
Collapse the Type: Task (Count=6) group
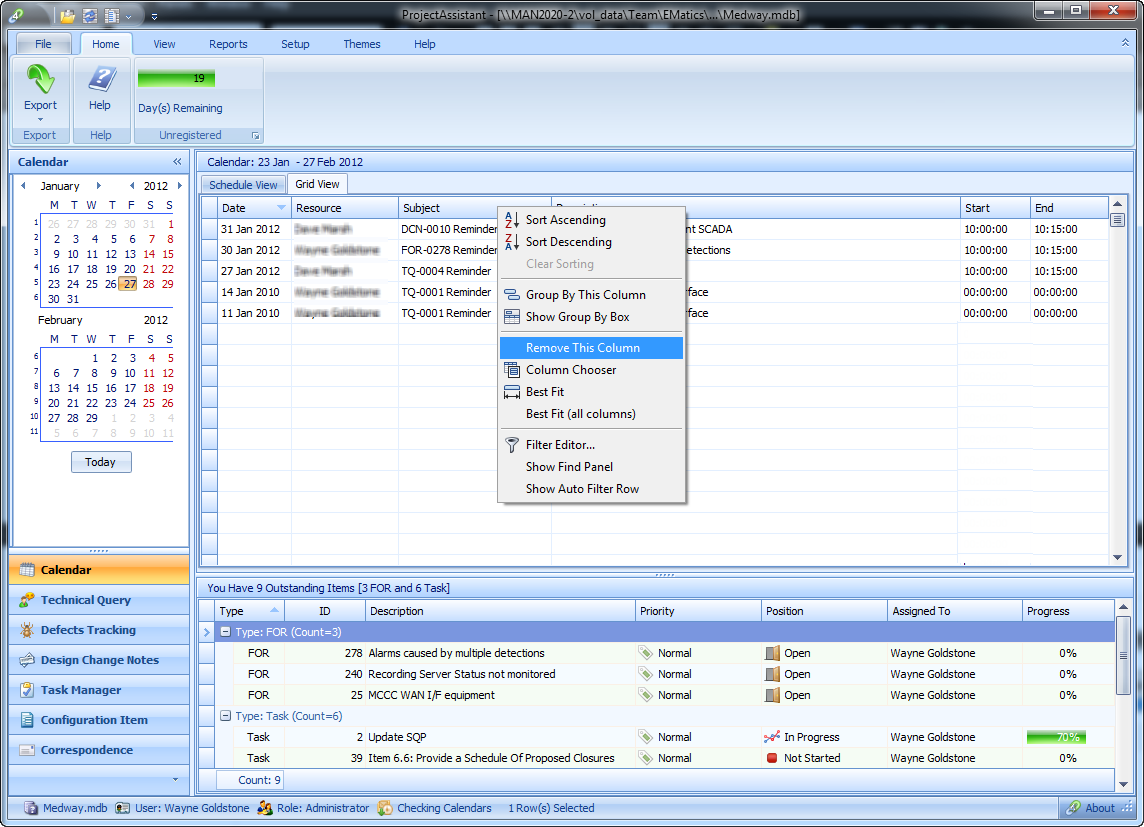click(x=225, y=716)
